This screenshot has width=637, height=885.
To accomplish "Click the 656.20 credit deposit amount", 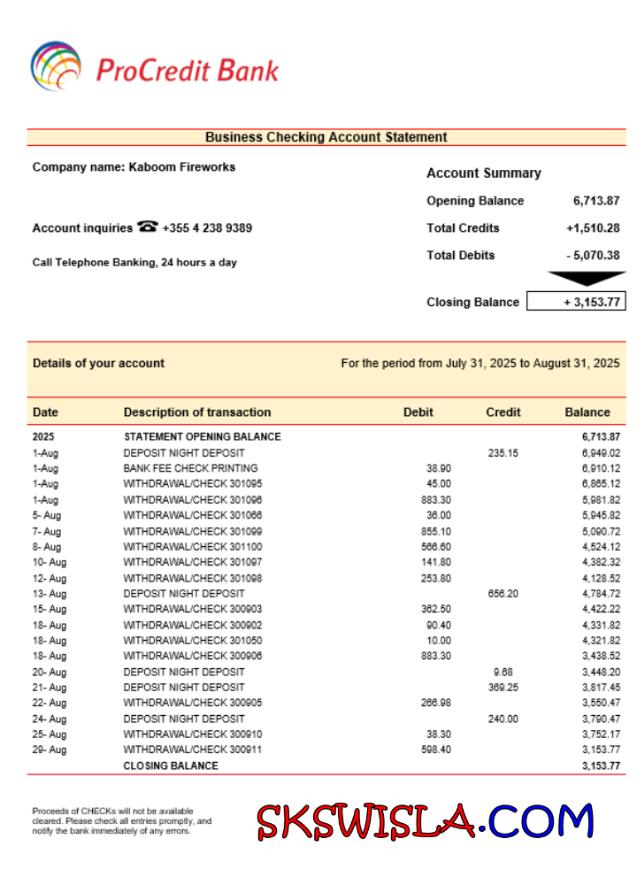I will [x=502, y=593].
